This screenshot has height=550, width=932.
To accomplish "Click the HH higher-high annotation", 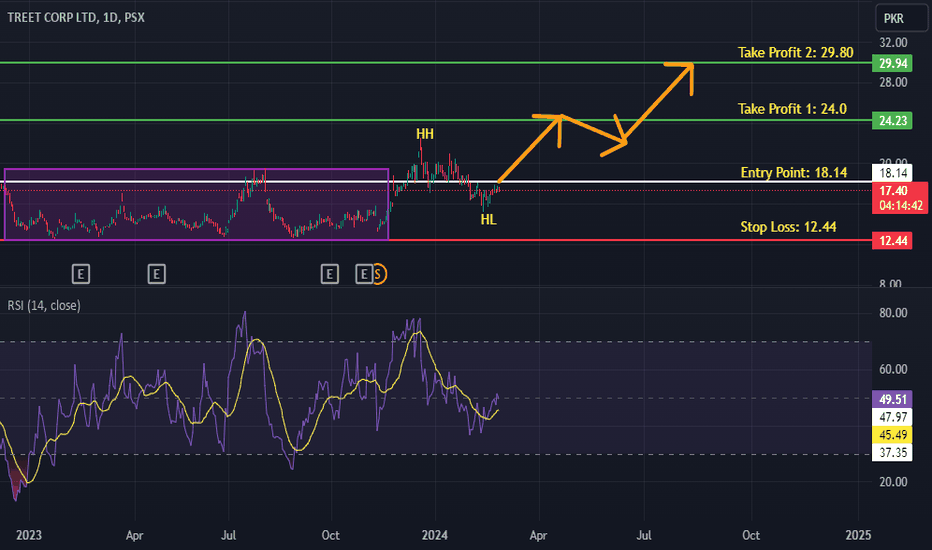I will pos(424,134).
